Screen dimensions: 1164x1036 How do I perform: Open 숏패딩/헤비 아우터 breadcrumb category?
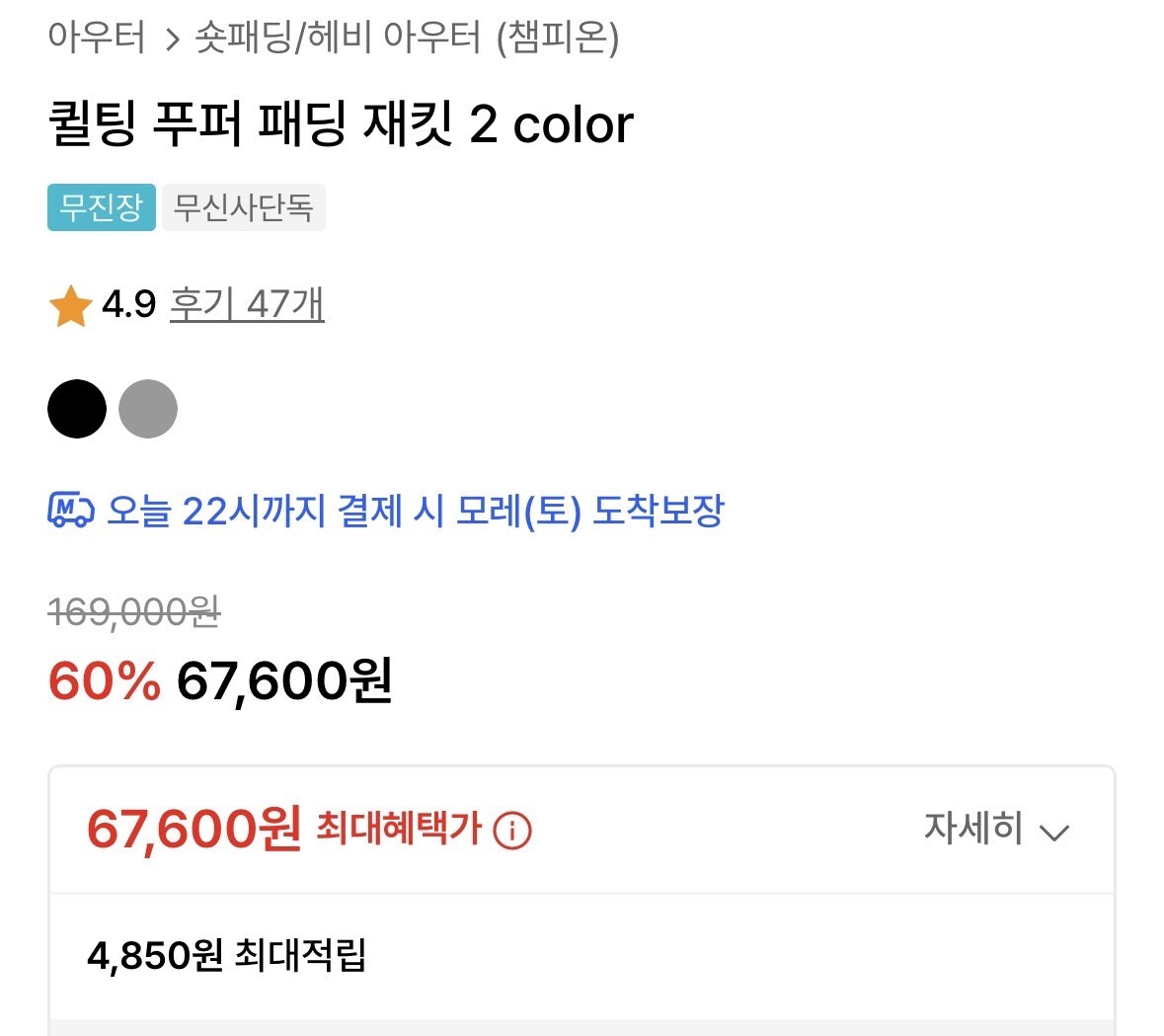click(x=338, y=39)
